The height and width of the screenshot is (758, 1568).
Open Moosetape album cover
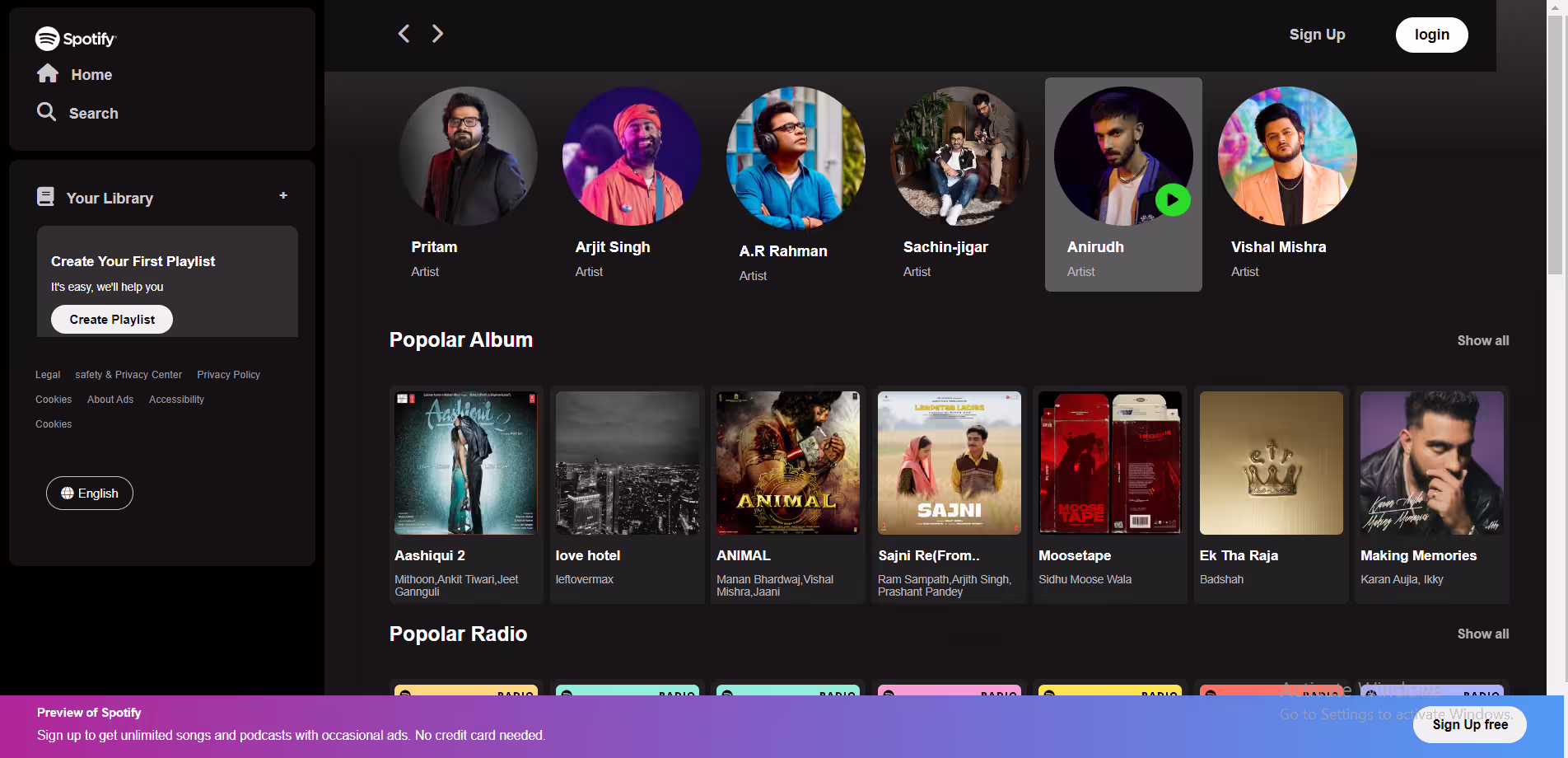coord(1110,463)
